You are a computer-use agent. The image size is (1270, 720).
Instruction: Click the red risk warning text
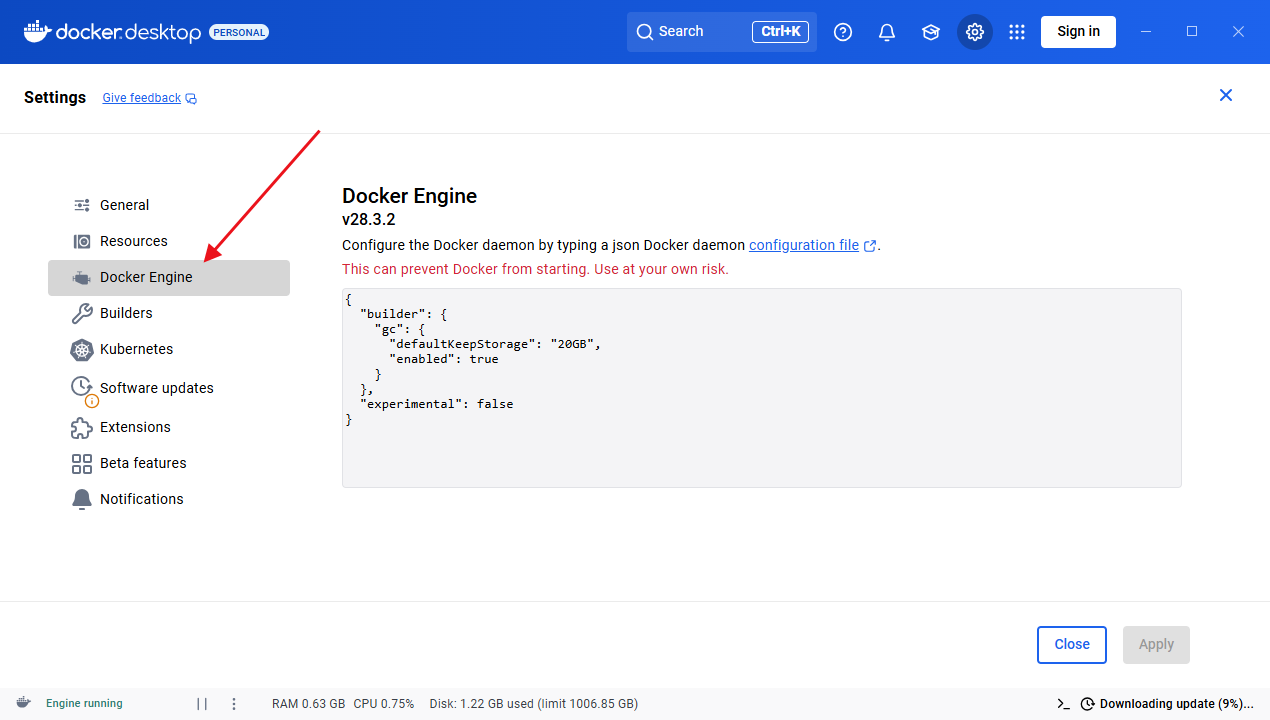pos(535,270)
